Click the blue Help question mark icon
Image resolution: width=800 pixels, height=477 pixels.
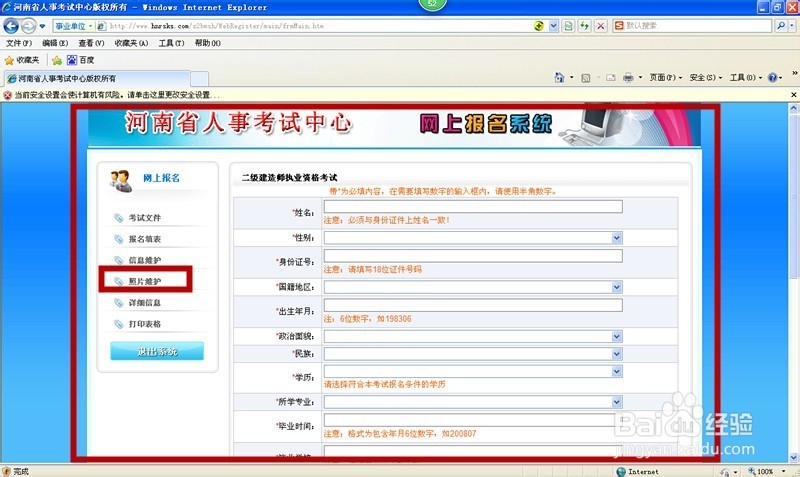(772, 78)
